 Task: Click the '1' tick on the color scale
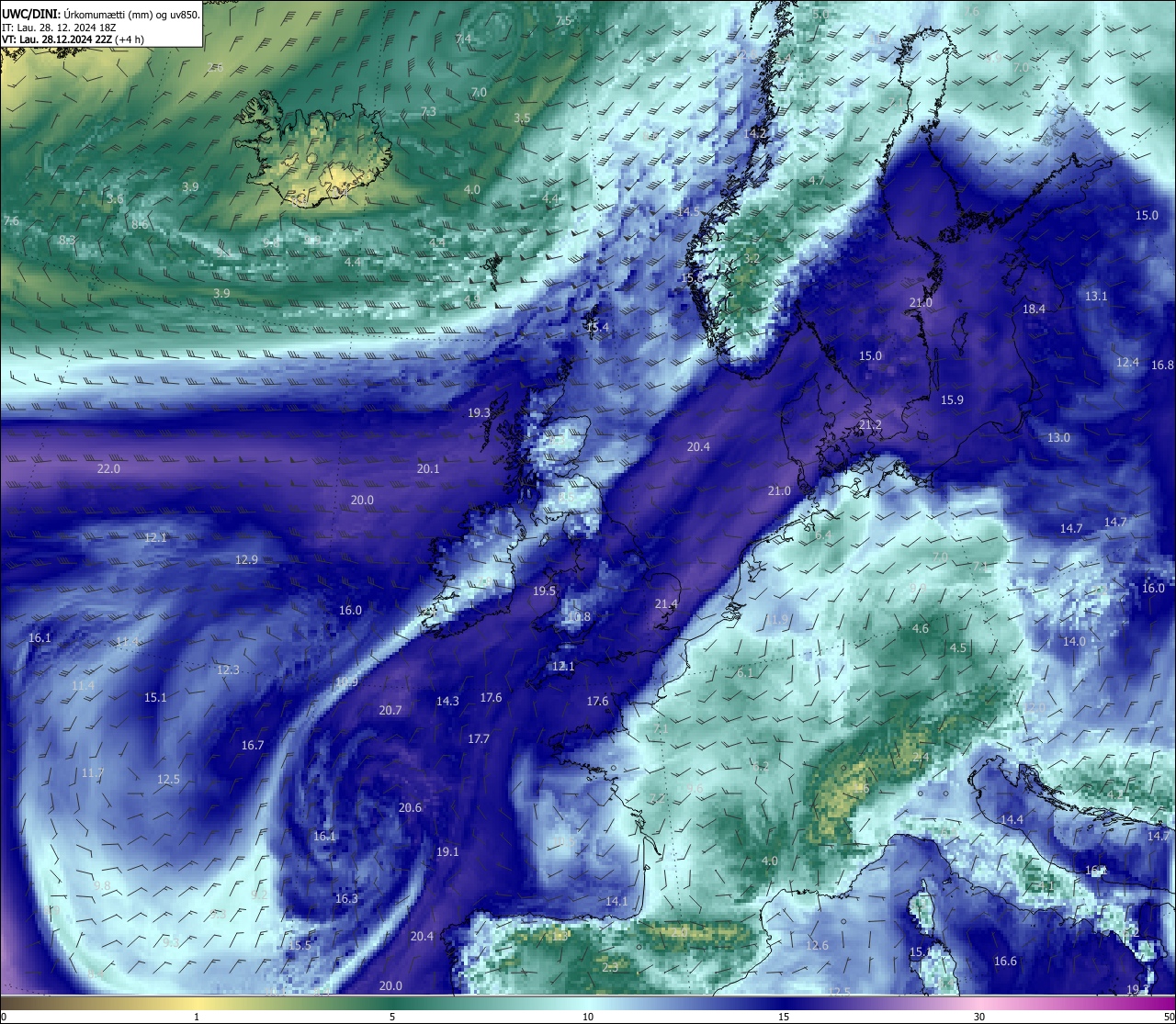(x=197, y=1017)
